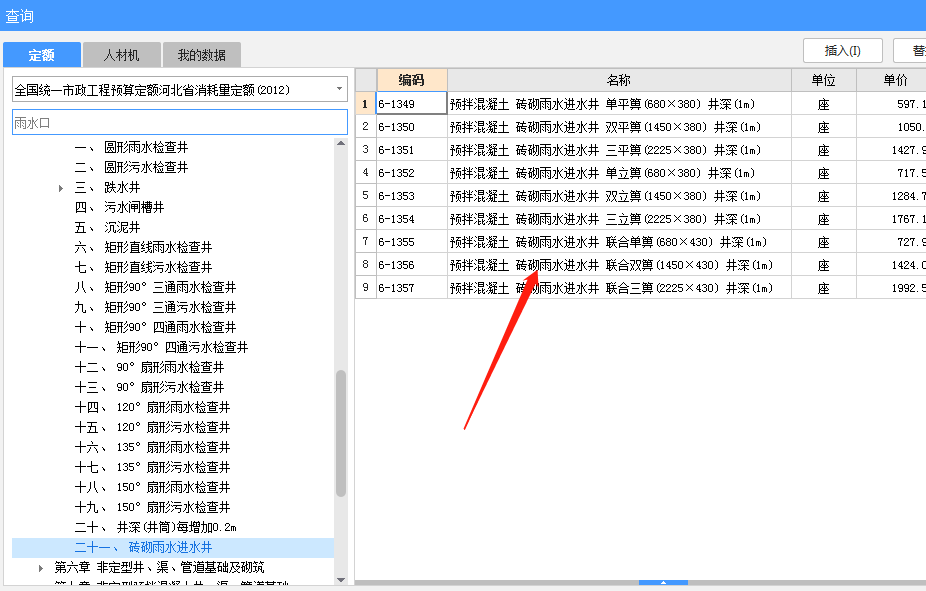This screenshot has width=926, height=591.
Task: Open the 我的数据 tab
Action: 201,55
